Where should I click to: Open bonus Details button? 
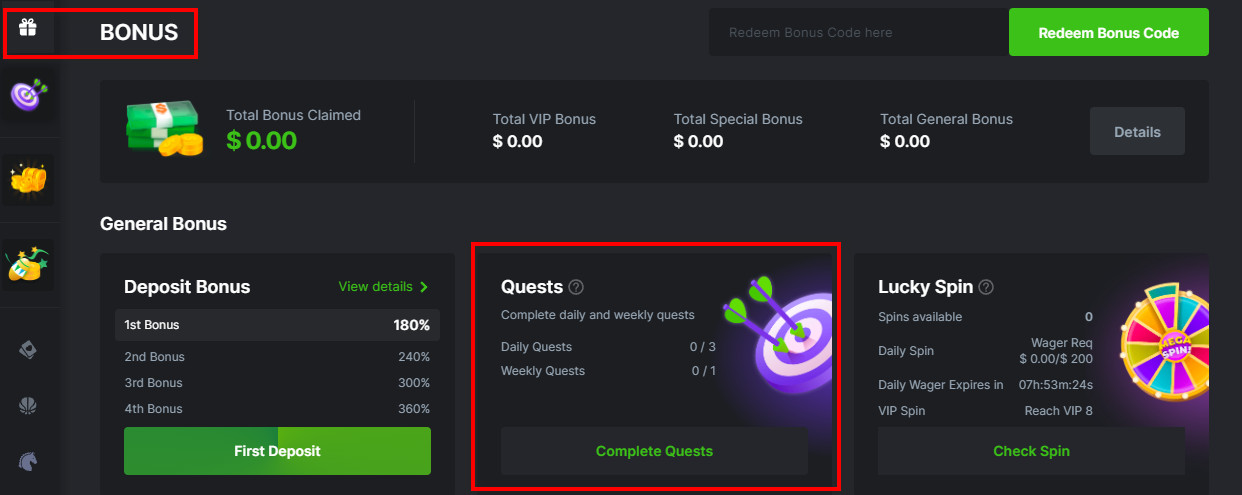[x=1137, y=132]
